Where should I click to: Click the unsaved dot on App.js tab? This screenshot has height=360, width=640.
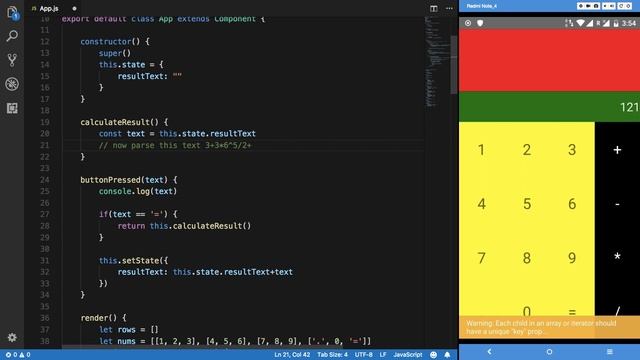click(74, 8)
